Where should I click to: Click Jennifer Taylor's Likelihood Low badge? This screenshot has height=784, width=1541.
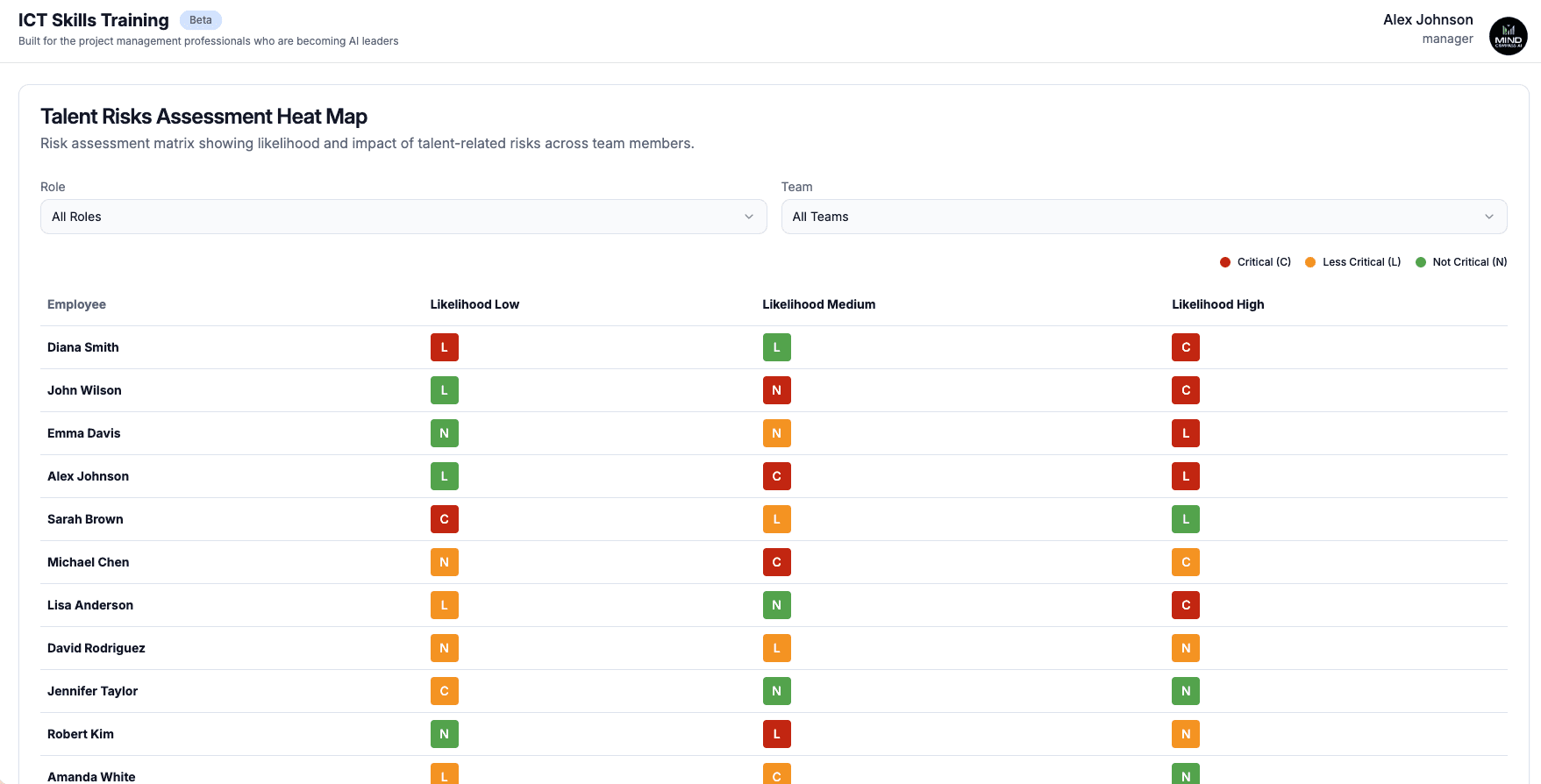click(x=445, y=691)
